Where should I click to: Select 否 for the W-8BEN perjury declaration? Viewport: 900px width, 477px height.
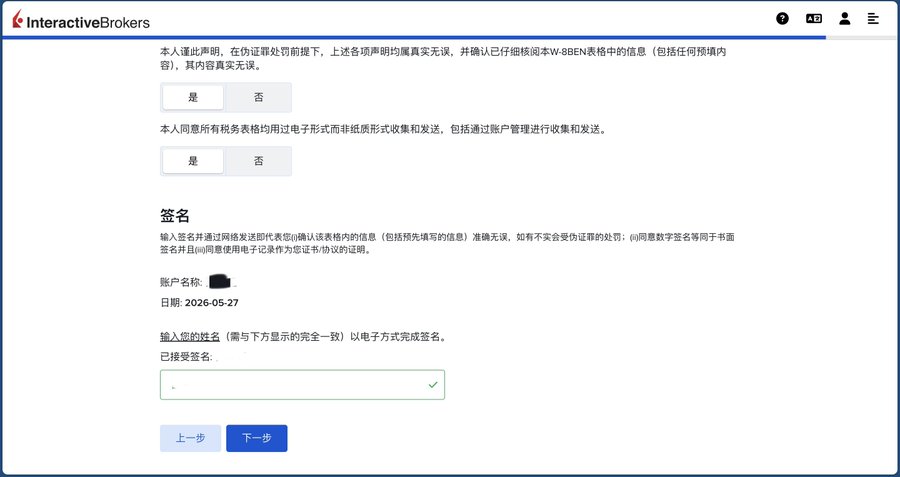258,98
